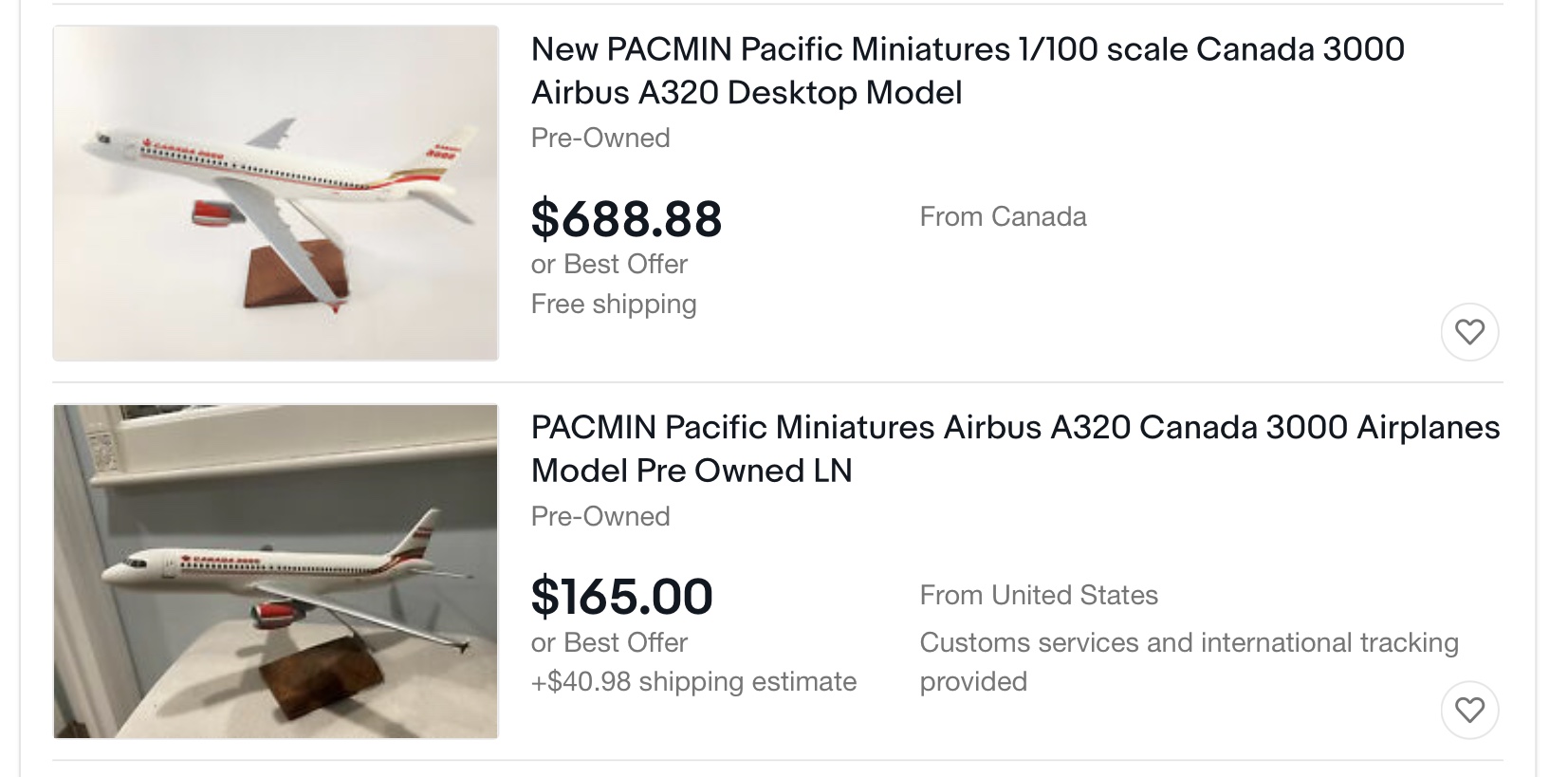Open the 1/100 scale Canada 3000 listing title
The image size is (1568, 777).
click(967, 70)
